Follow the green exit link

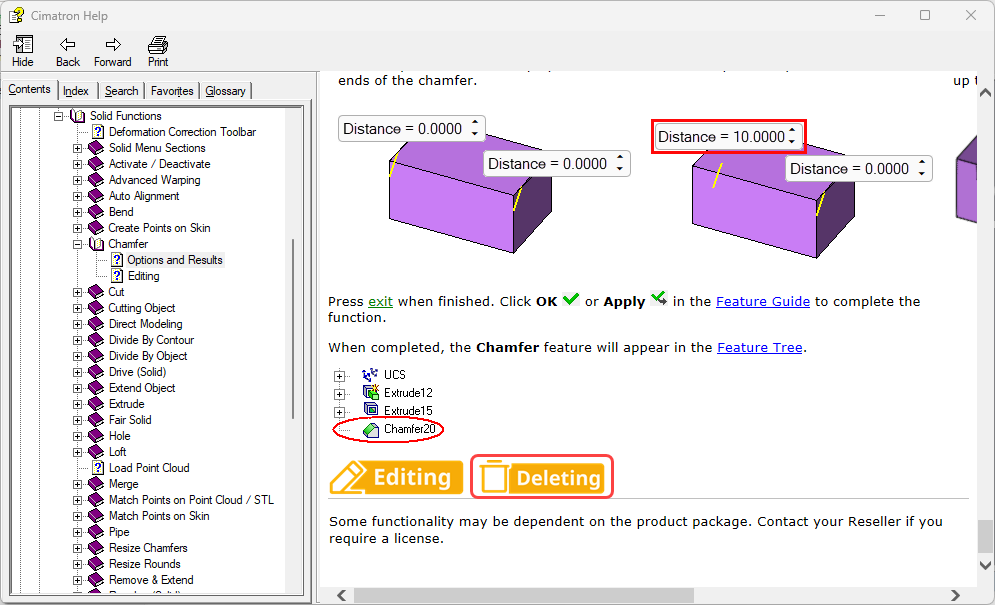(380, 302)
